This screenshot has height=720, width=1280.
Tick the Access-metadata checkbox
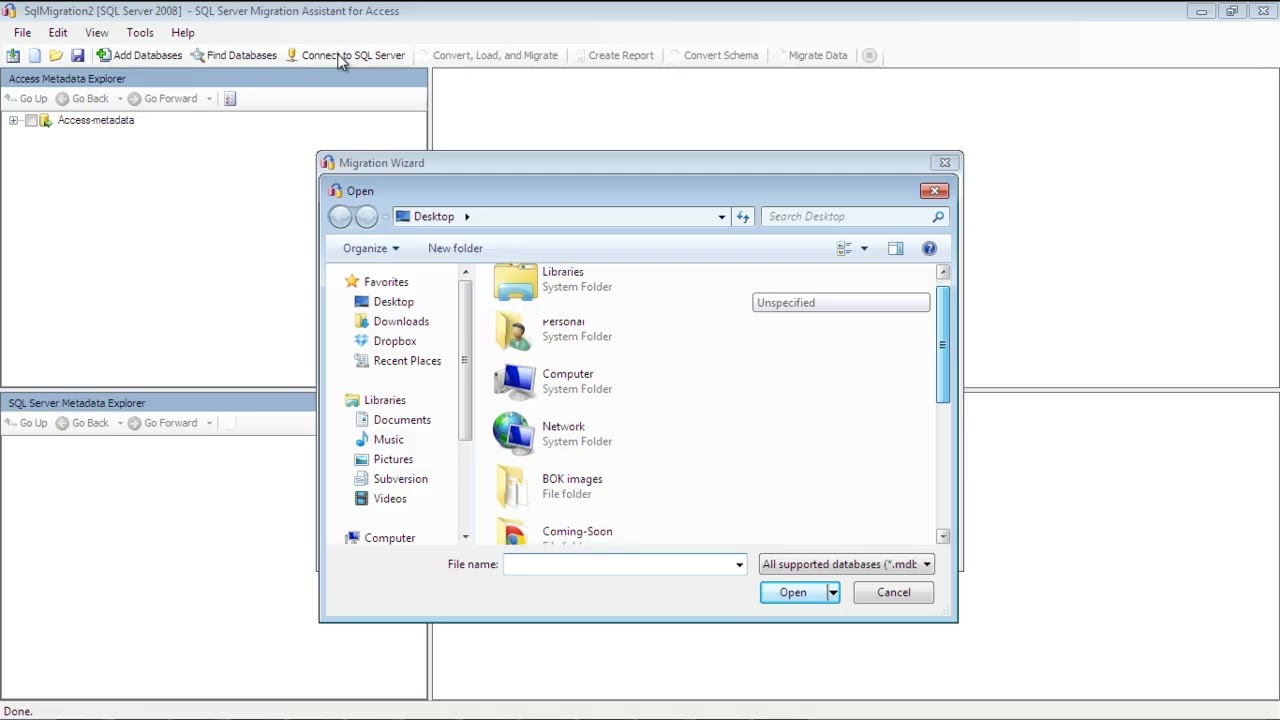point(31,120)
